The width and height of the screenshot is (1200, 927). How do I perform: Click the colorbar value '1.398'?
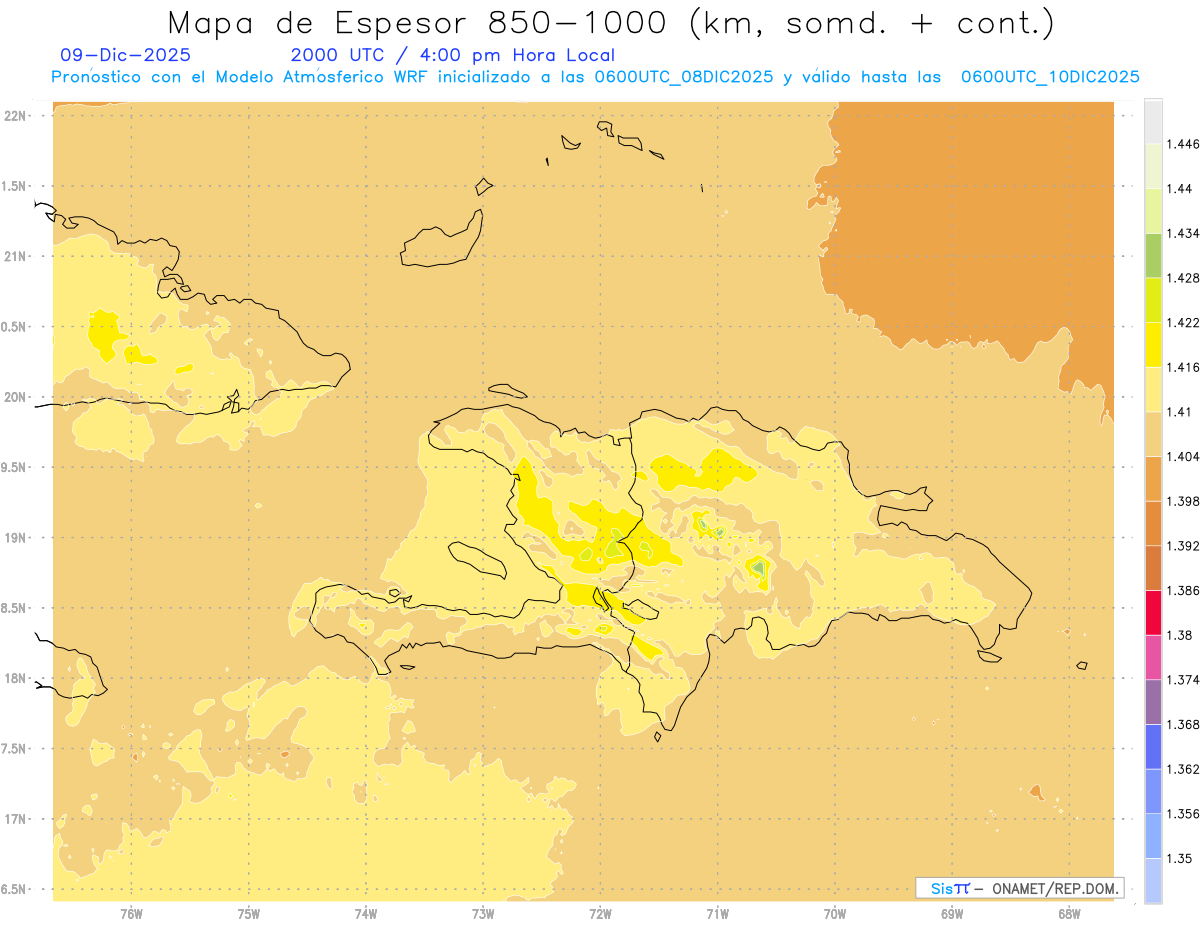(1183, 501)
